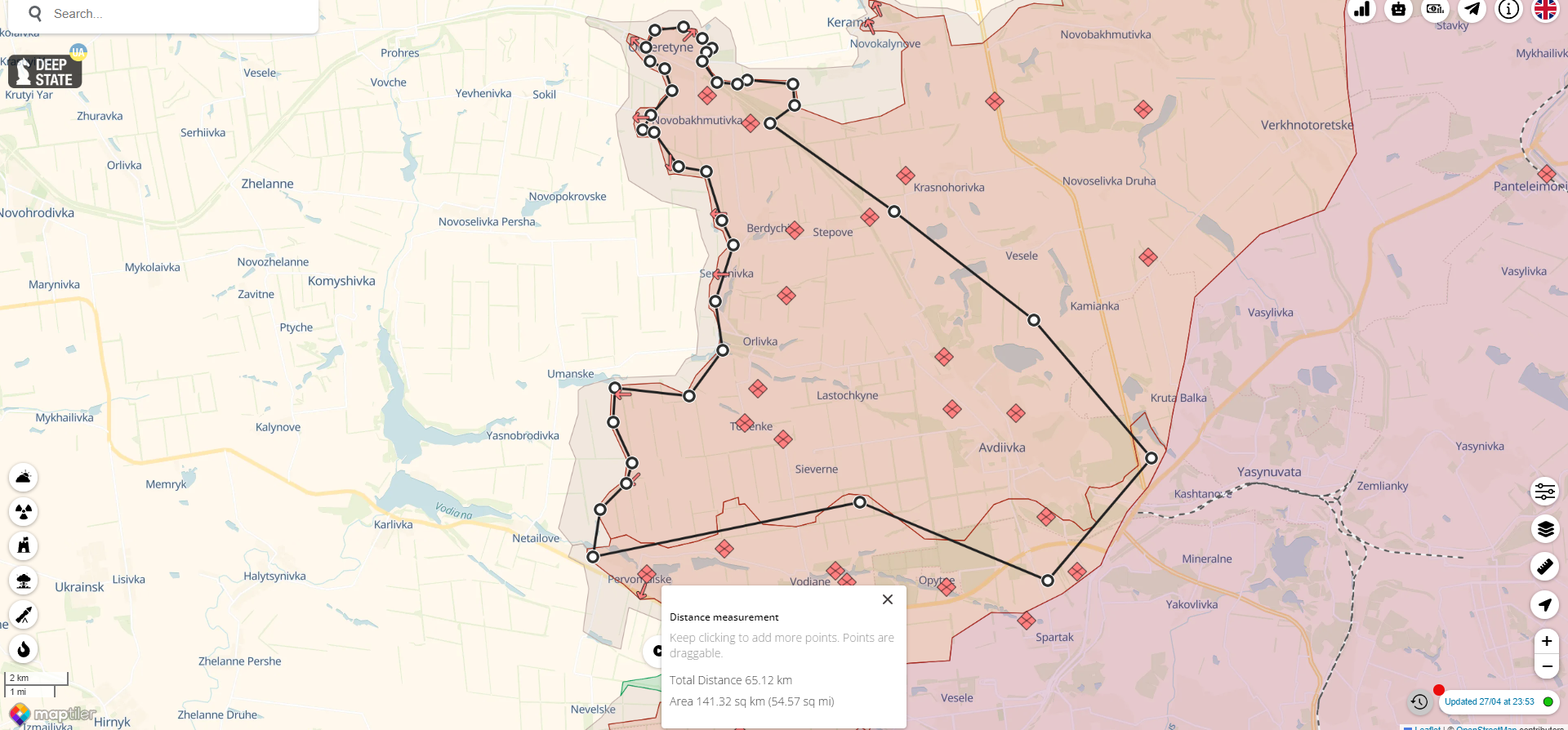The height and width of the screenshot is (730, 1568).
Task: Toggle the missile range tool
Action: click(24, 615)
